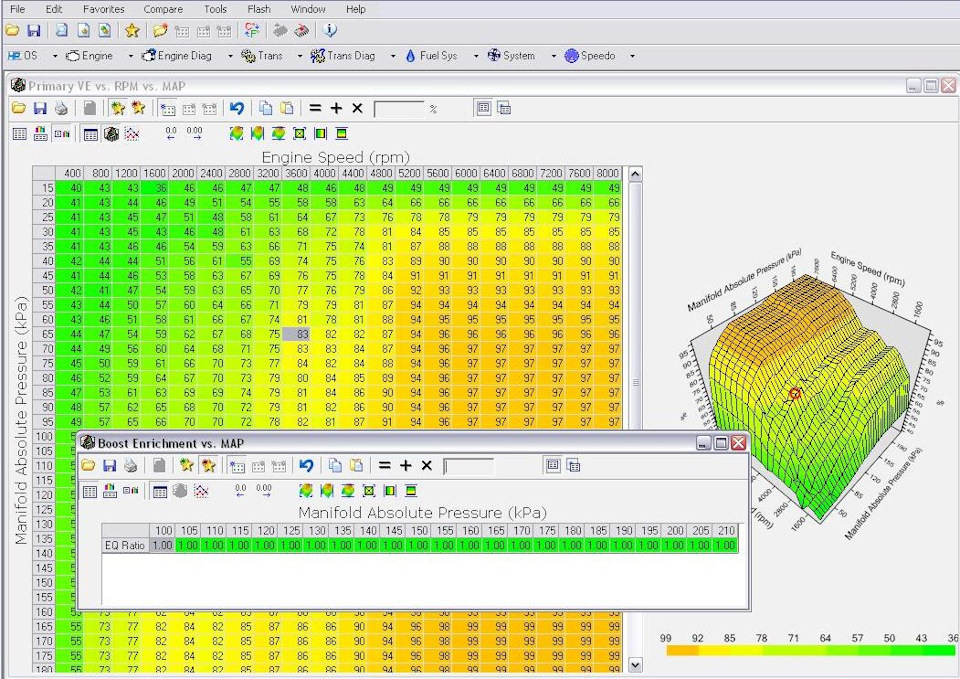Expand the OS dropdown arrow
The image size is (960, 679).
54,56
